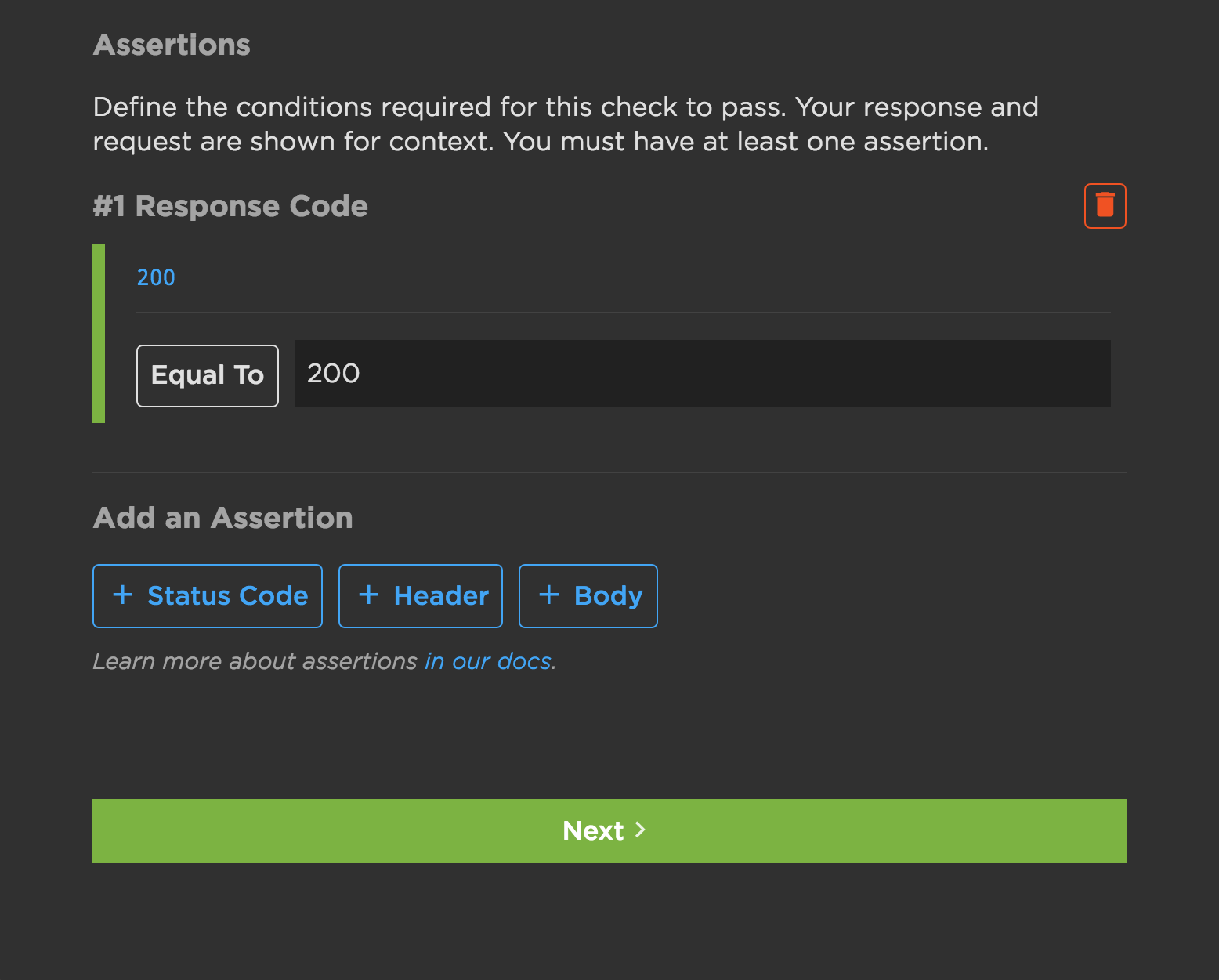The image size is (1219, 980).
Task: Click the Assertions section heading
Action: point(172,45)
